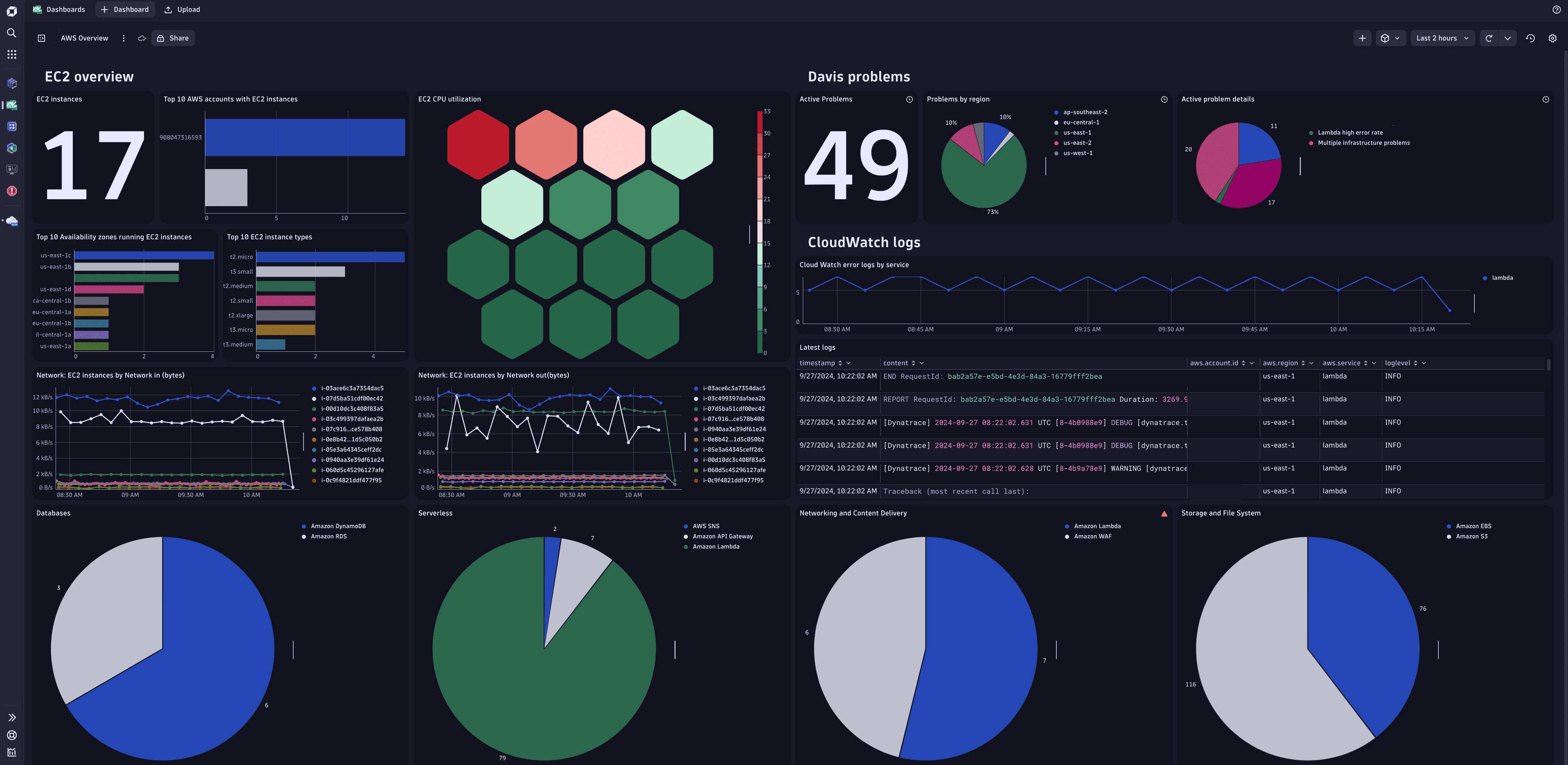Click the blue t2.micro bar in instance types
This screenshot has height=765, width=1568.
(x=330, y=257)
